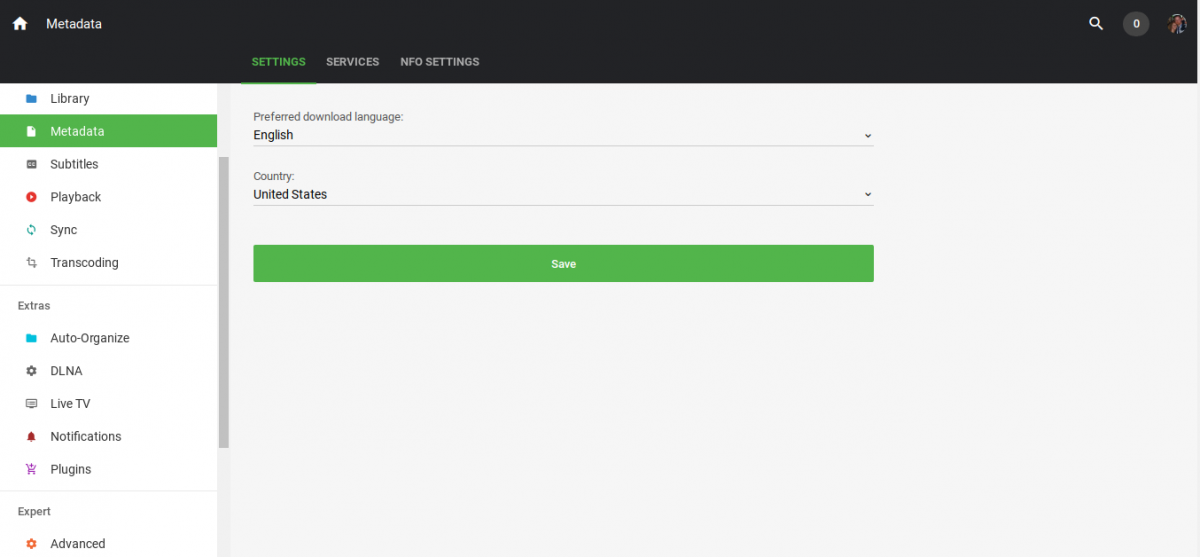Viewport: 1200px width, 557px height.
Task: Click the sidebar vertical scrollbar
Action: pos(224,300)
